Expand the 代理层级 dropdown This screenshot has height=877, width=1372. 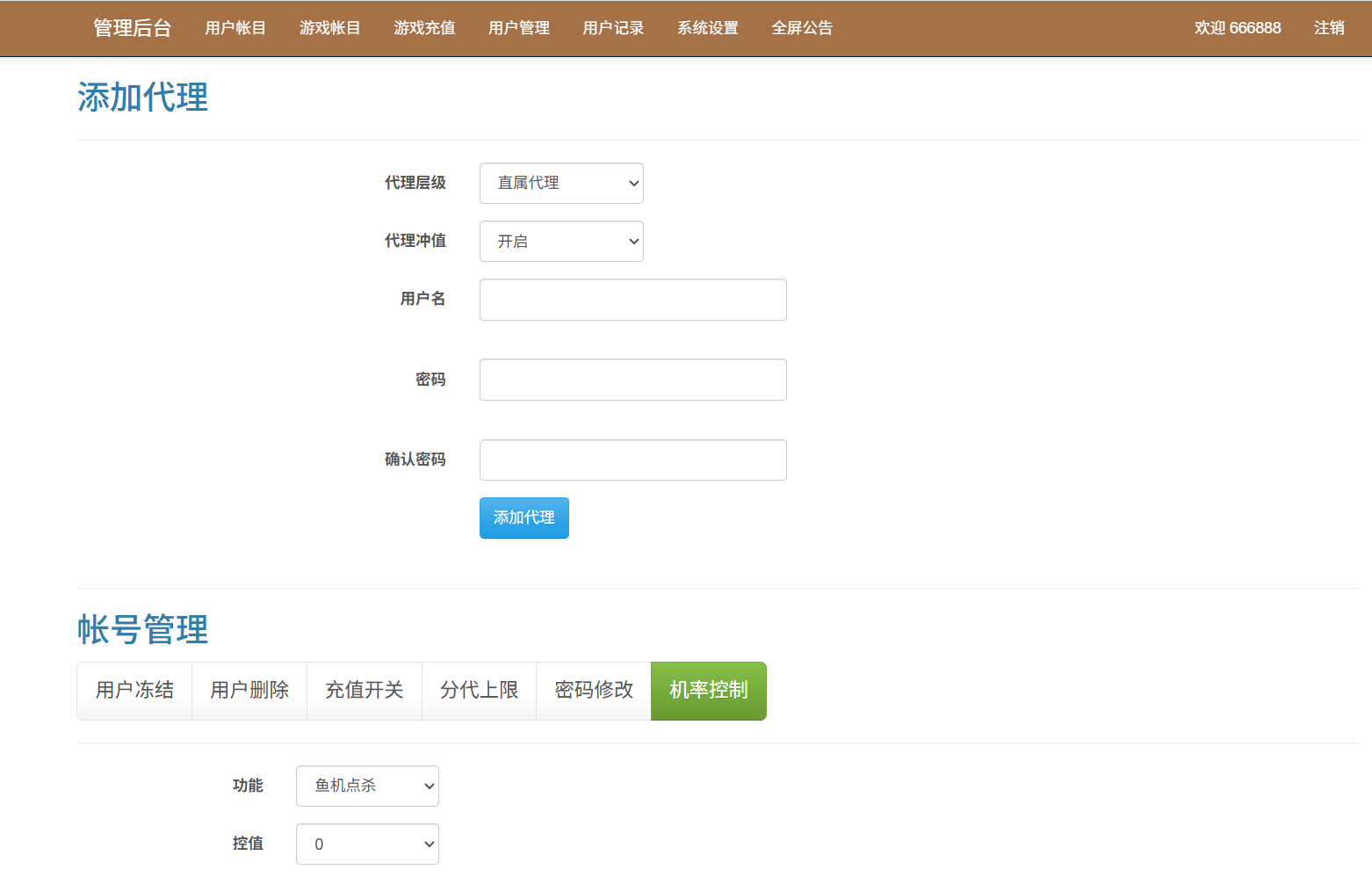pyautogui.click(x=561, y=183)
